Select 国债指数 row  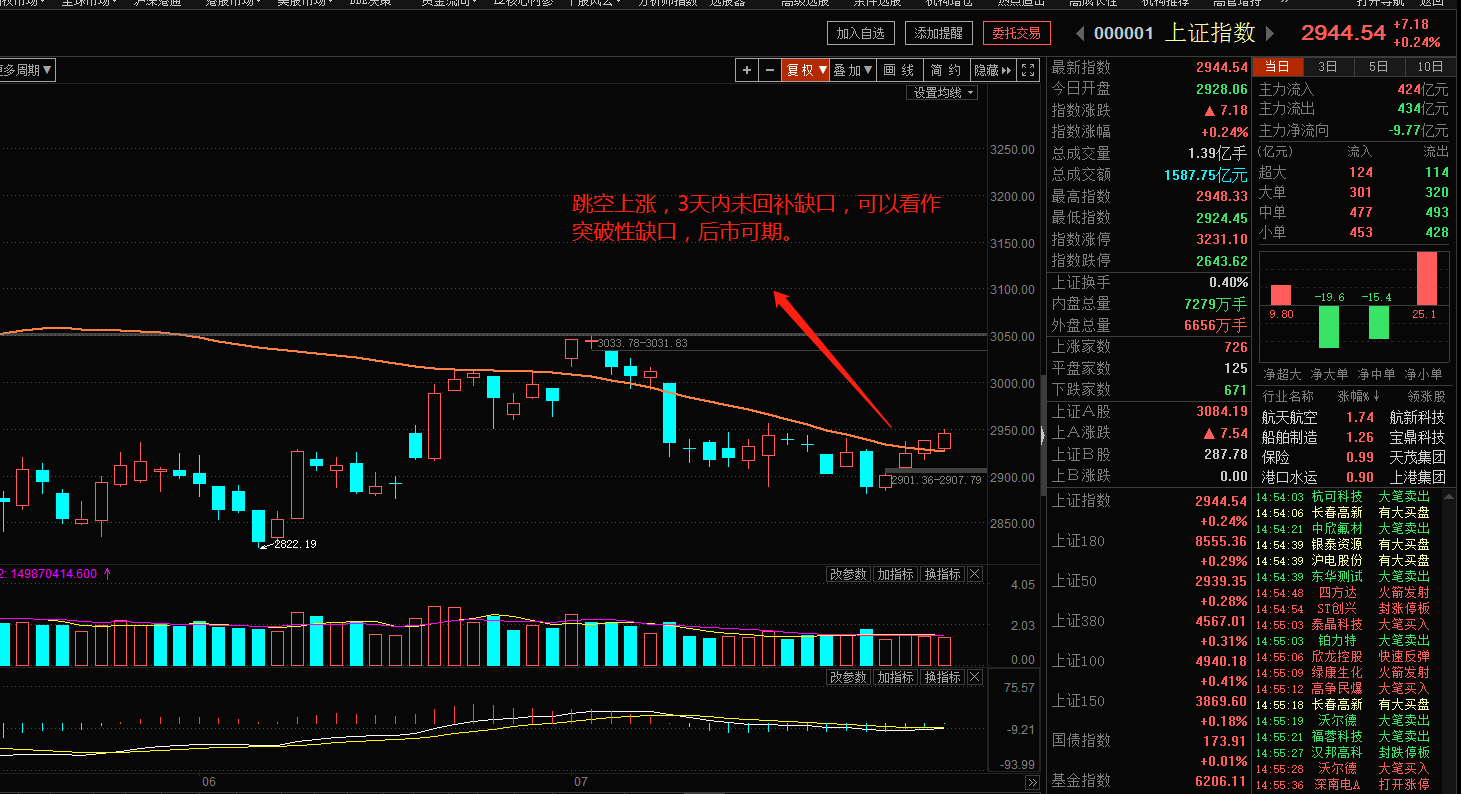click(x=1149, y=750)
